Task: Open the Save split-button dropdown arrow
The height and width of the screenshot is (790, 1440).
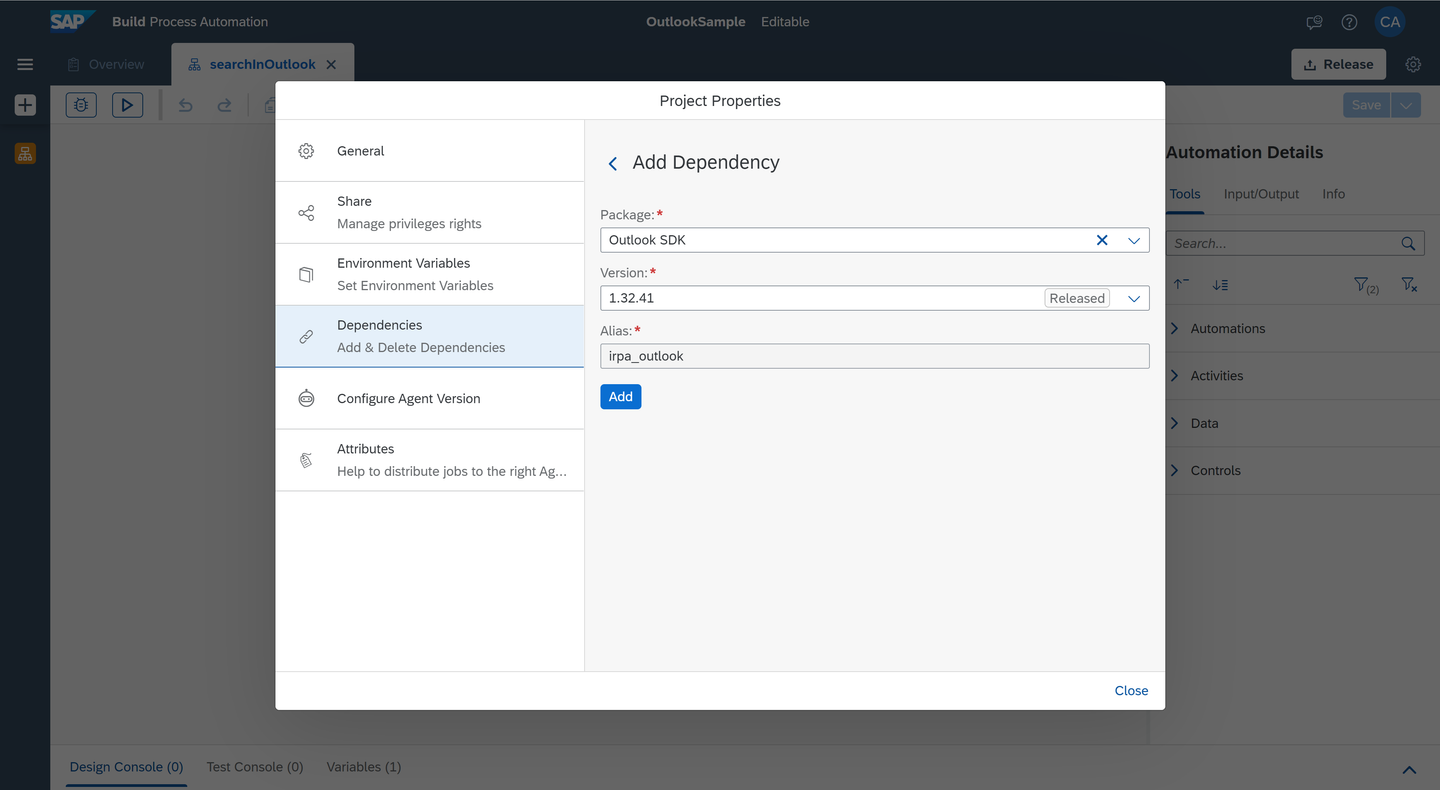Action: coord(1408,105)
